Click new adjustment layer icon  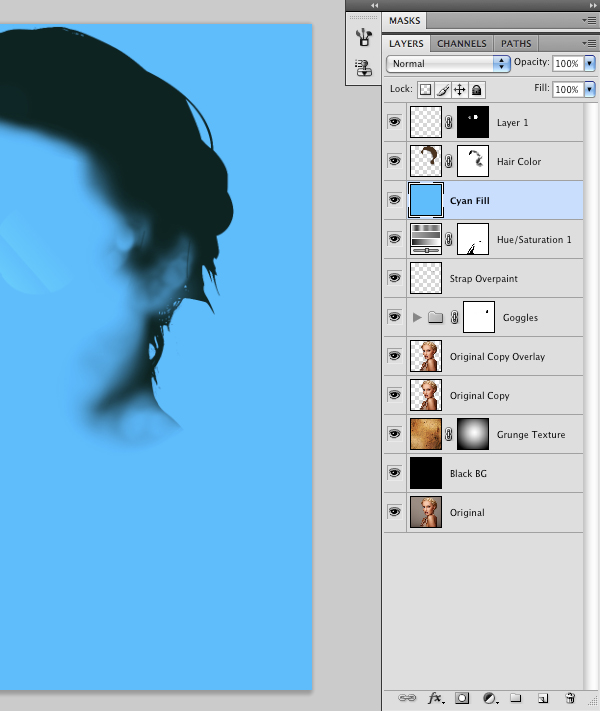tap(489, 698)
